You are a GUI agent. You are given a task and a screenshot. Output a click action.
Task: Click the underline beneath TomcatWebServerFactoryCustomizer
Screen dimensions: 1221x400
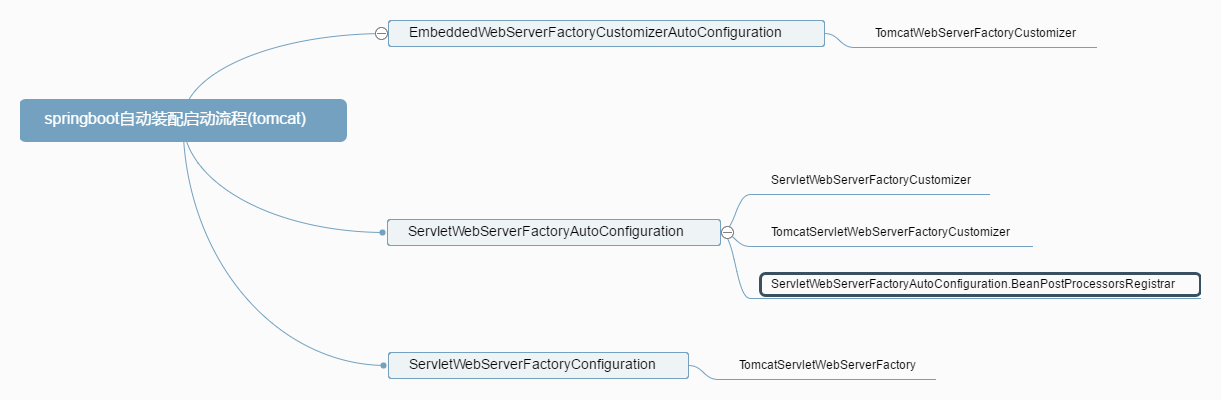coord(975,47)
